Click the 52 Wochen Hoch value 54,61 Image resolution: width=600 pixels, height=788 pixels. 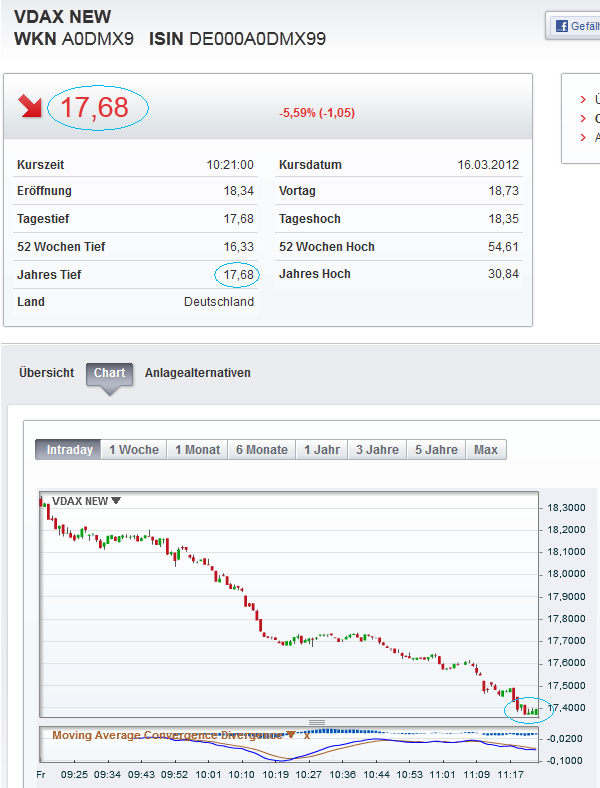point(504,247)
